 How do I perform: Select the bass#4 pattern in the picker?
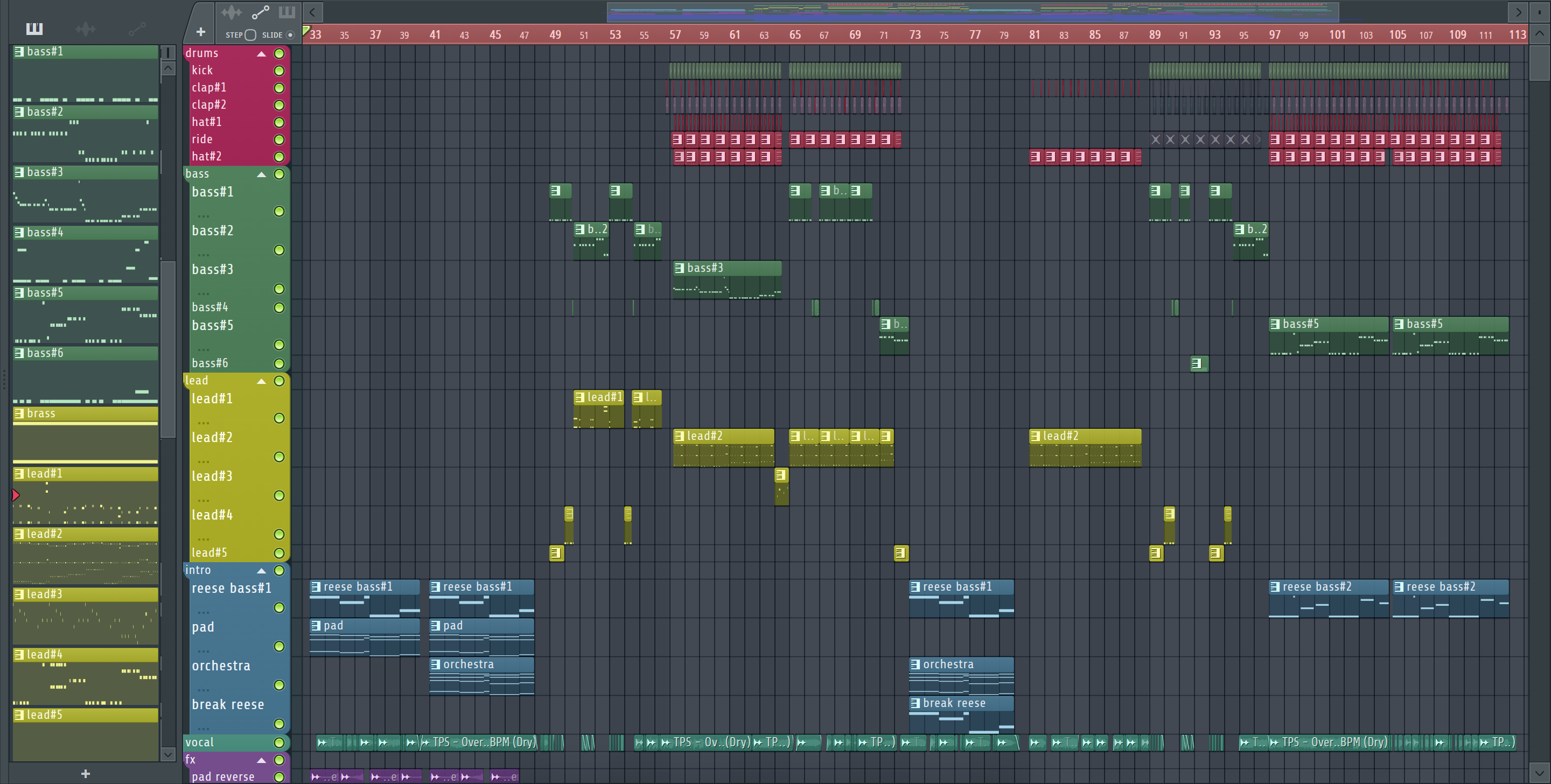86,255
